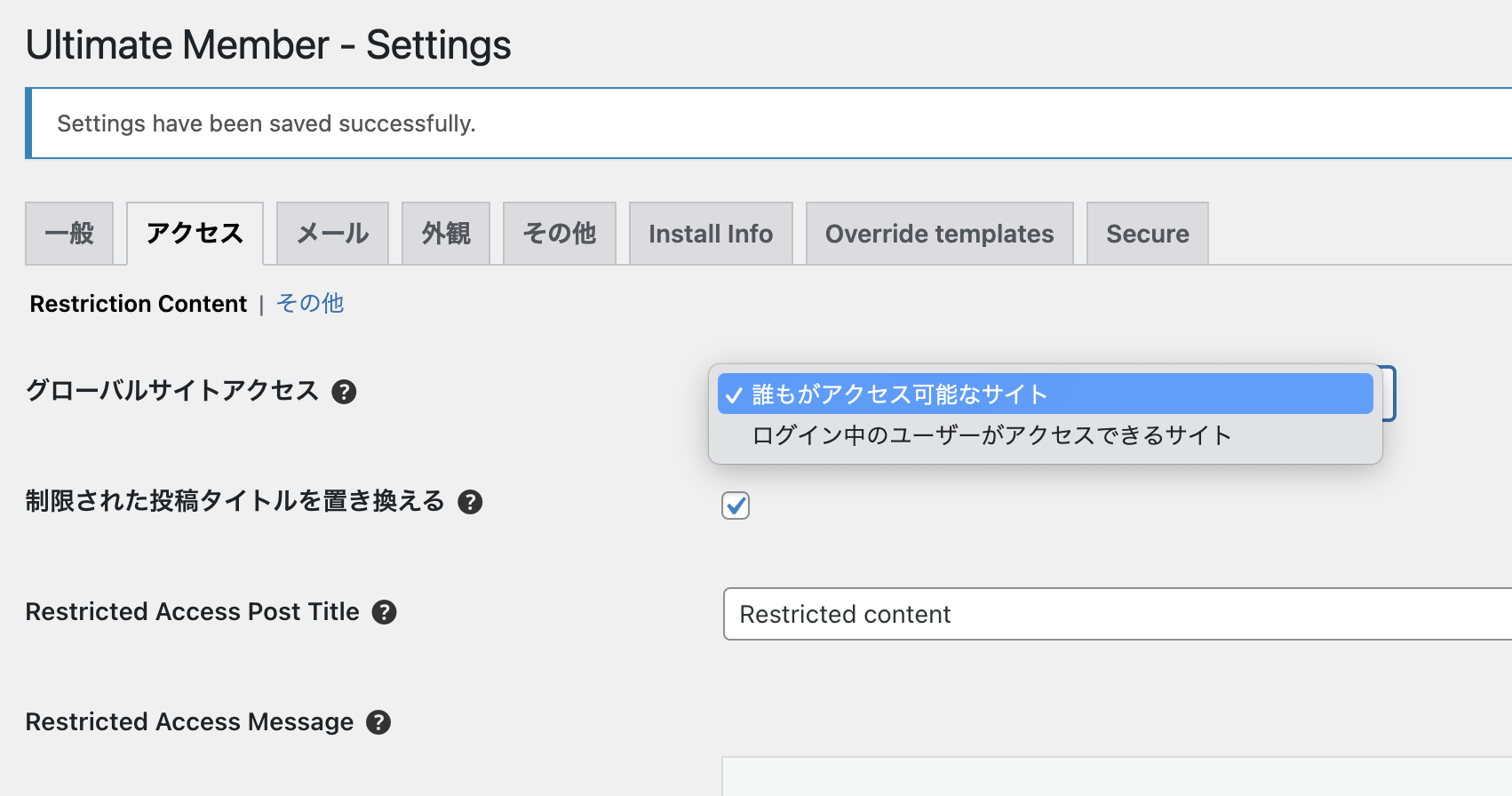Switch to Override templates tab

click(x=940, y=234)
